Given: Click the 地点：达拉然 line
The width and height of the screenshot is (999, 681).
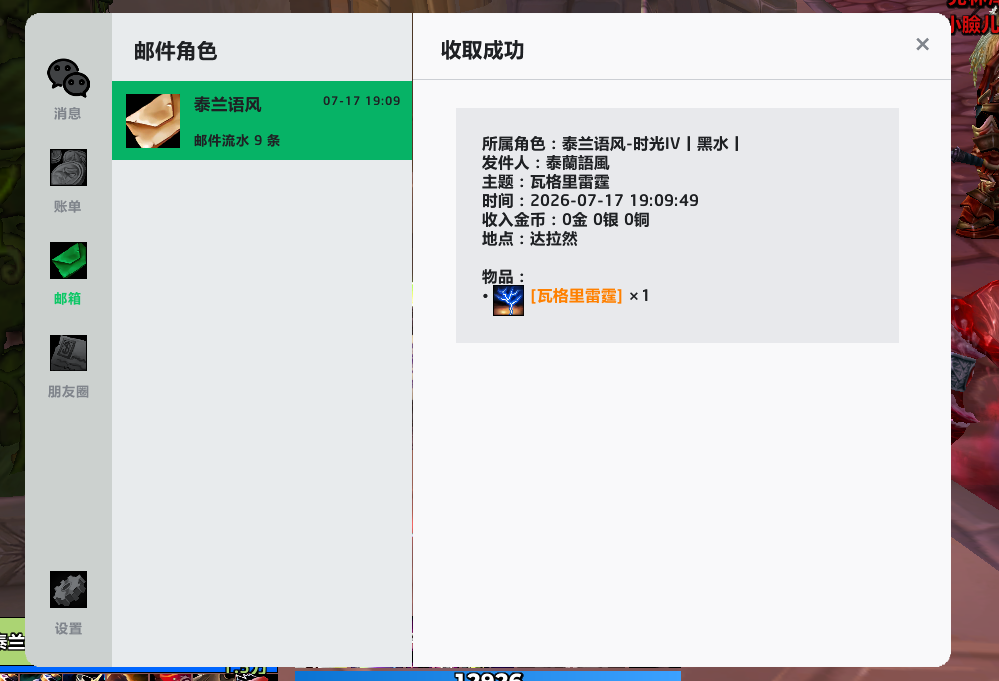Looking at the screenshot, I should point(529,239).
